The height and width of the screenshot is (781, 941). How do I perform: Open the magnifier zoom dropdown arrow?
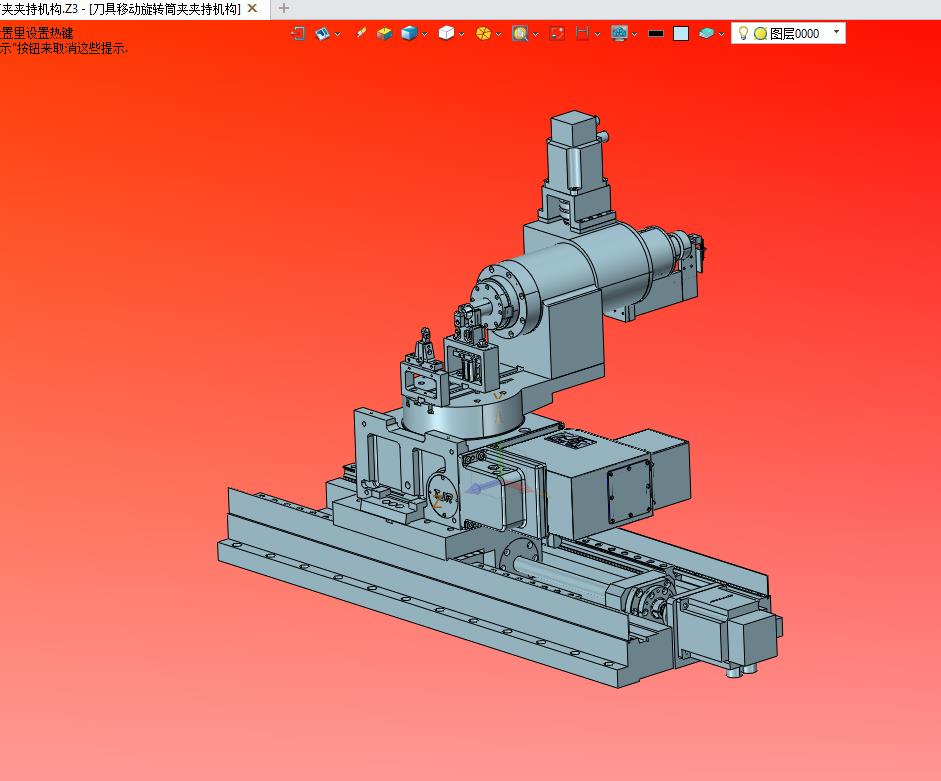click(x=536, y=34)
